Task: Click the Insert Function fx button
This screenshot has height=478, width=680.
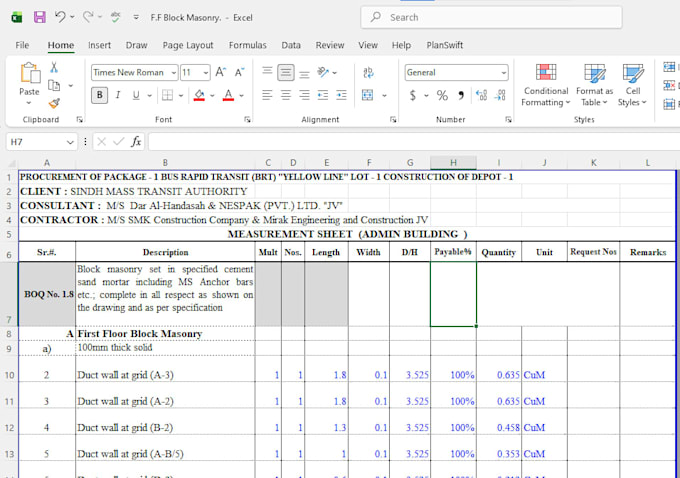Action: pyautogui.click(x=136, y=141)
